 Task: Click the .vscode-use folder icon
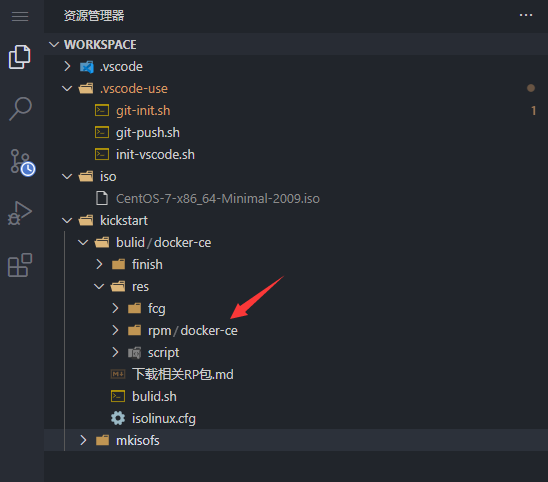86,88
